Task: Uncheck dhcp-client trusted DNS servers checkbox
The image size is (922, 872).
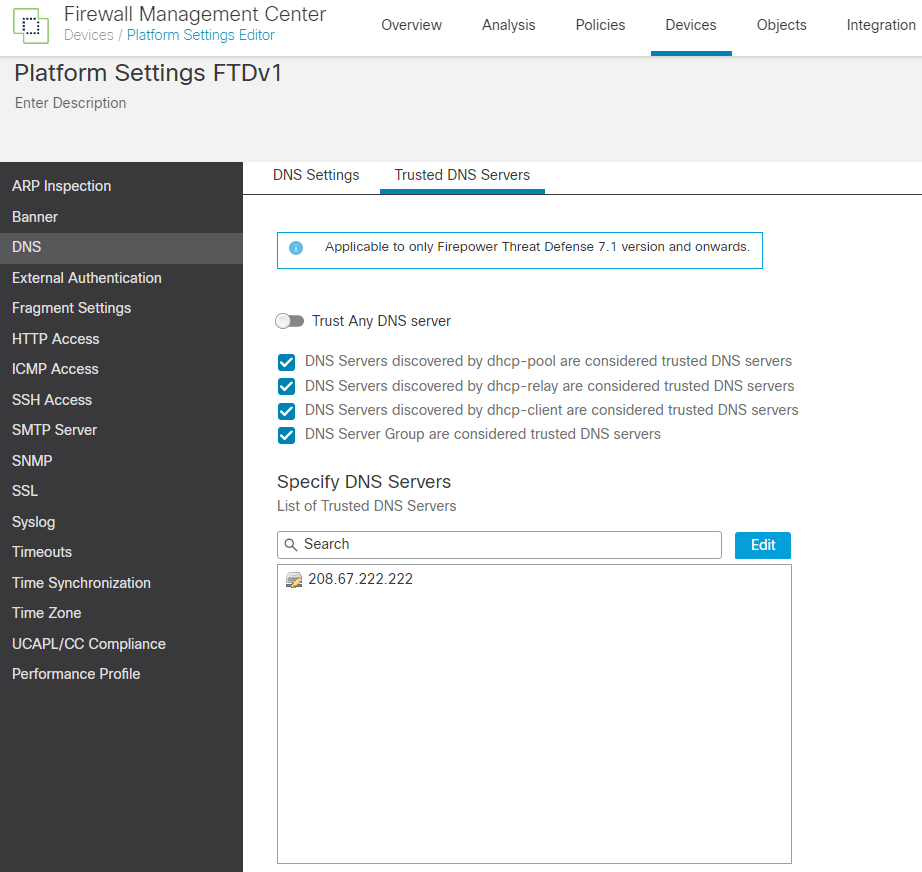Action: click(x=286, y=410)
